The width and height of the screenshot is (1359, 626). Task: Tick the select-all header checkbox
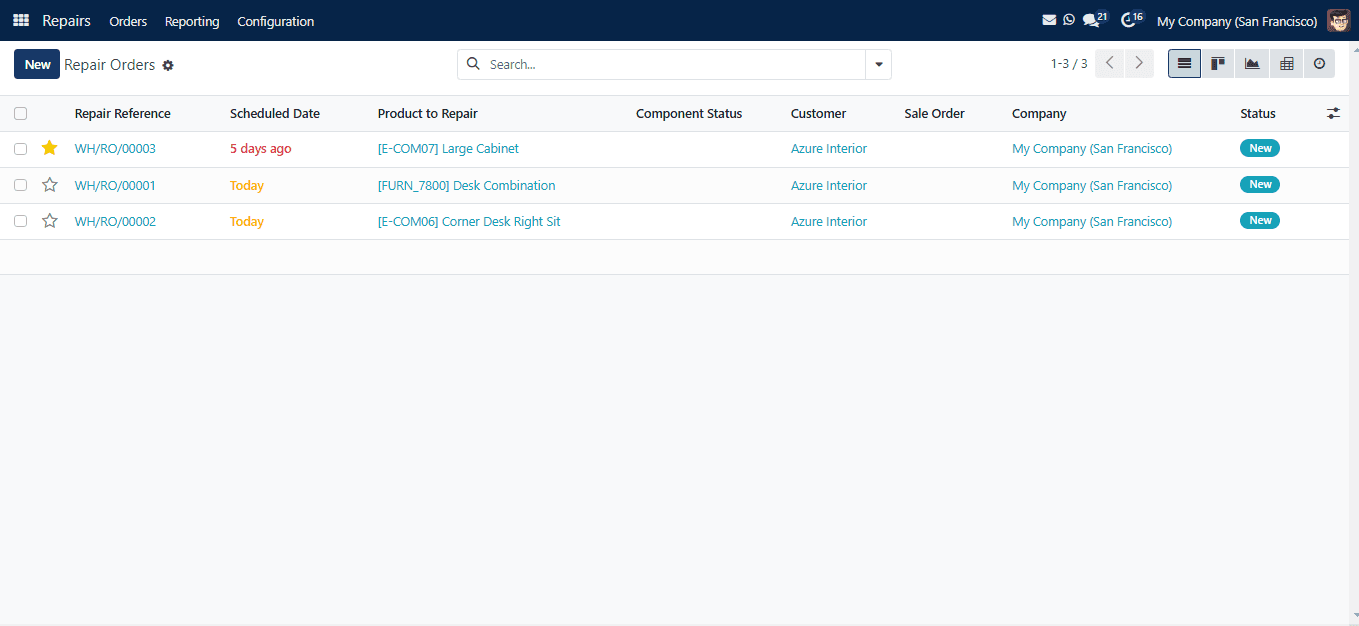click(x=20, y=114)
